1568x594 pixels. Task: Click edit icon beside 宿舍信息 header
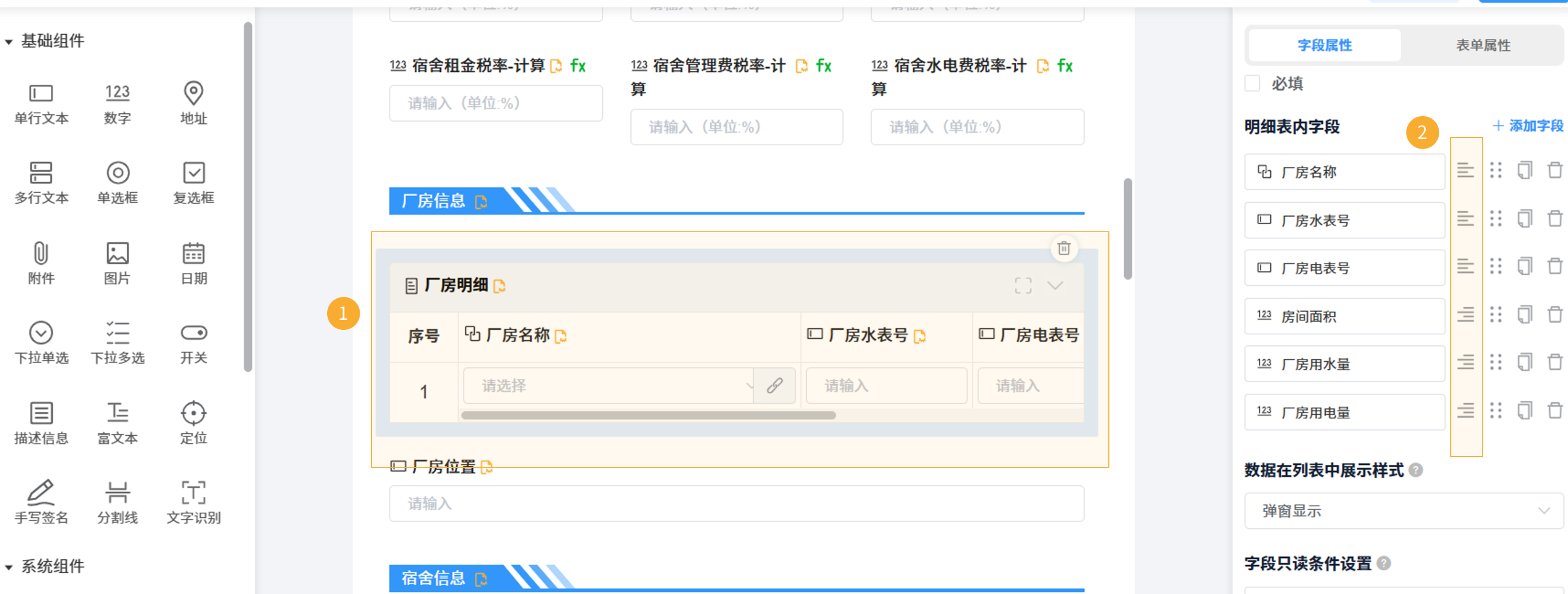click(481, 579)
